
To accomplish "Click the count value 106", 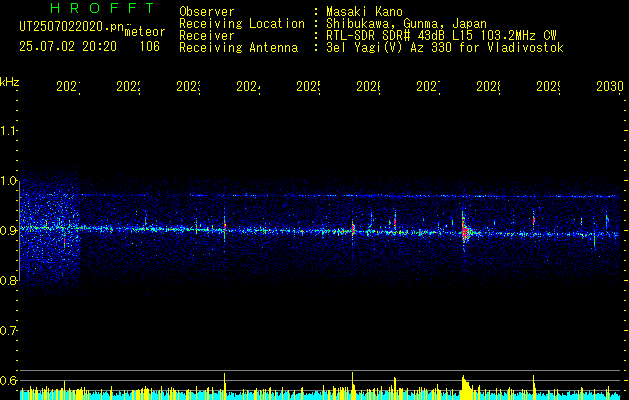I will (150, 47).
